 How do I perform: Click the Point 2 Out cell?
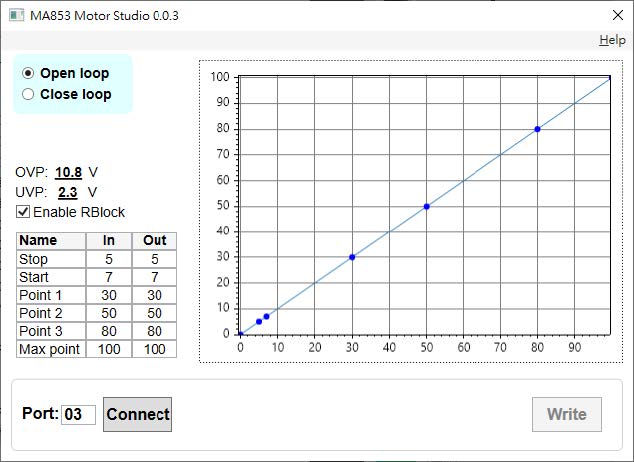pyautogui.click(x=154, y=313)
